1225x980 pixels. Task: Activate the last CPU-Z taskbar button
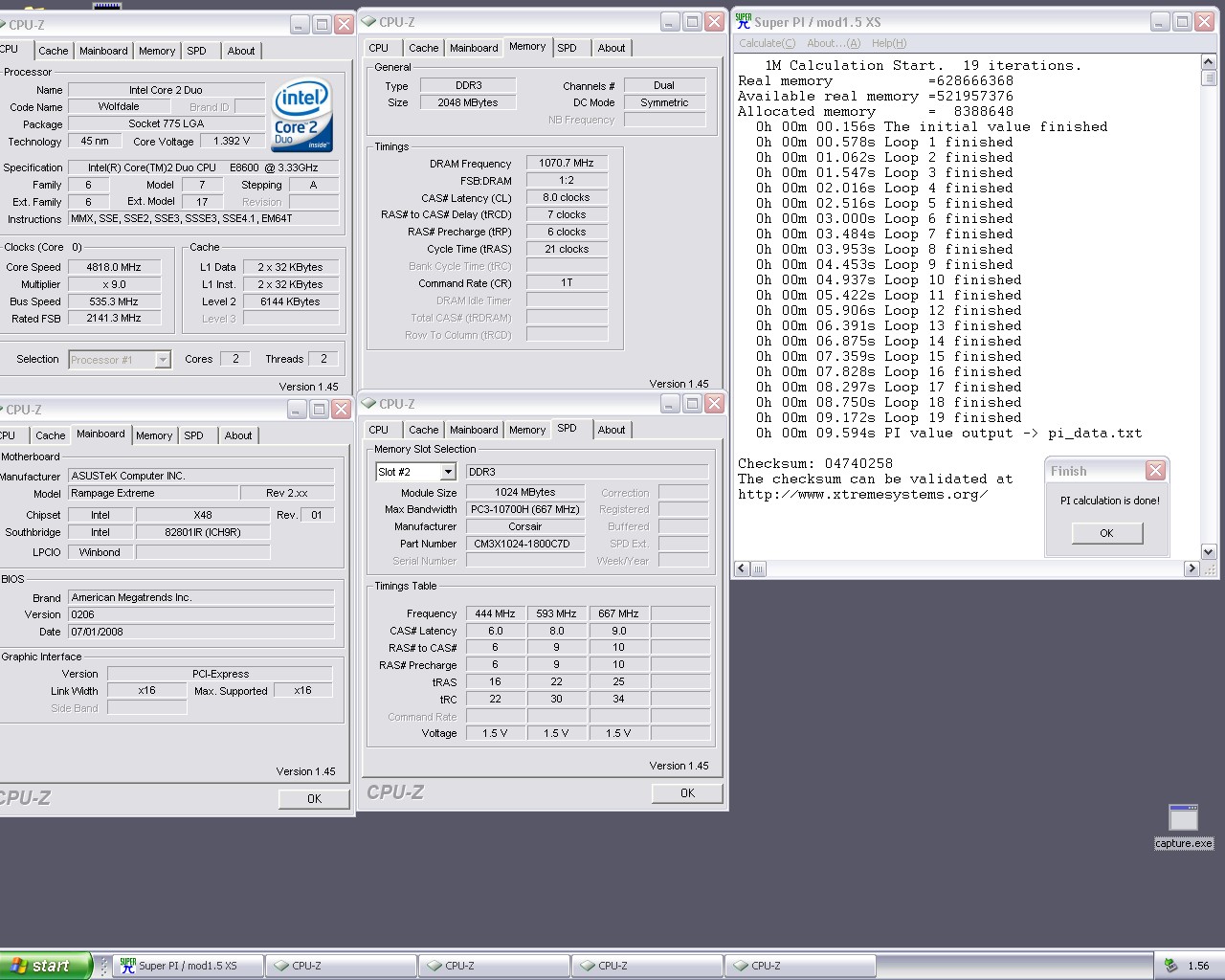799,966
